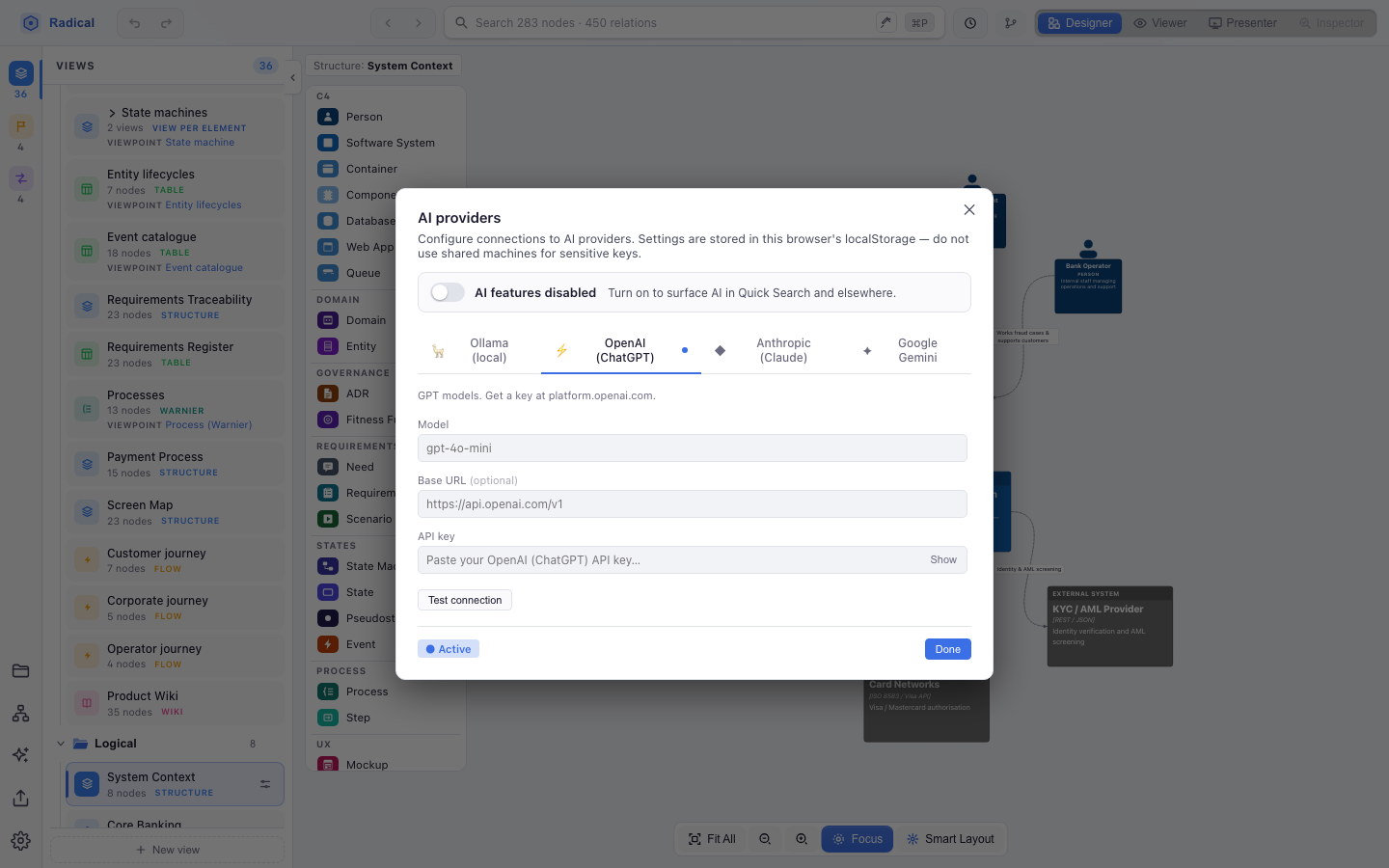Click the Redo arrow icon
This screenshot has height=868, width=1389.
tap(166, 23)
